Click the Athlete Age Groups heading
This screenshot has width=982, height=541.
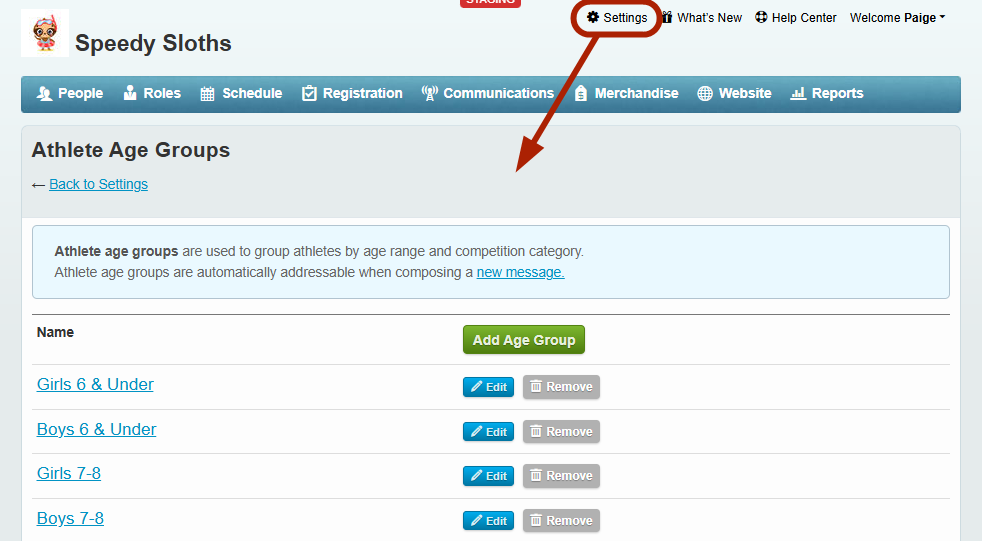131,150
